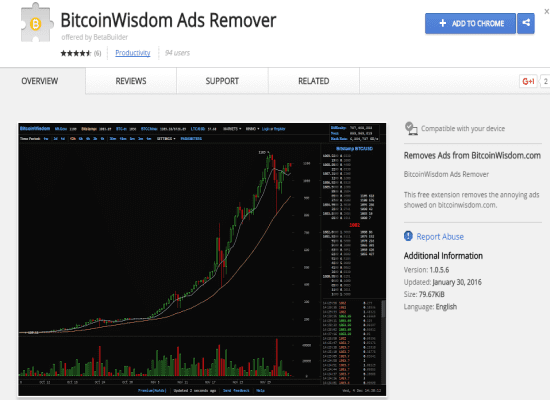Open the Reviews tab
Image resolution: width=550 pixels, height=400 pixels.
[131, 81]
